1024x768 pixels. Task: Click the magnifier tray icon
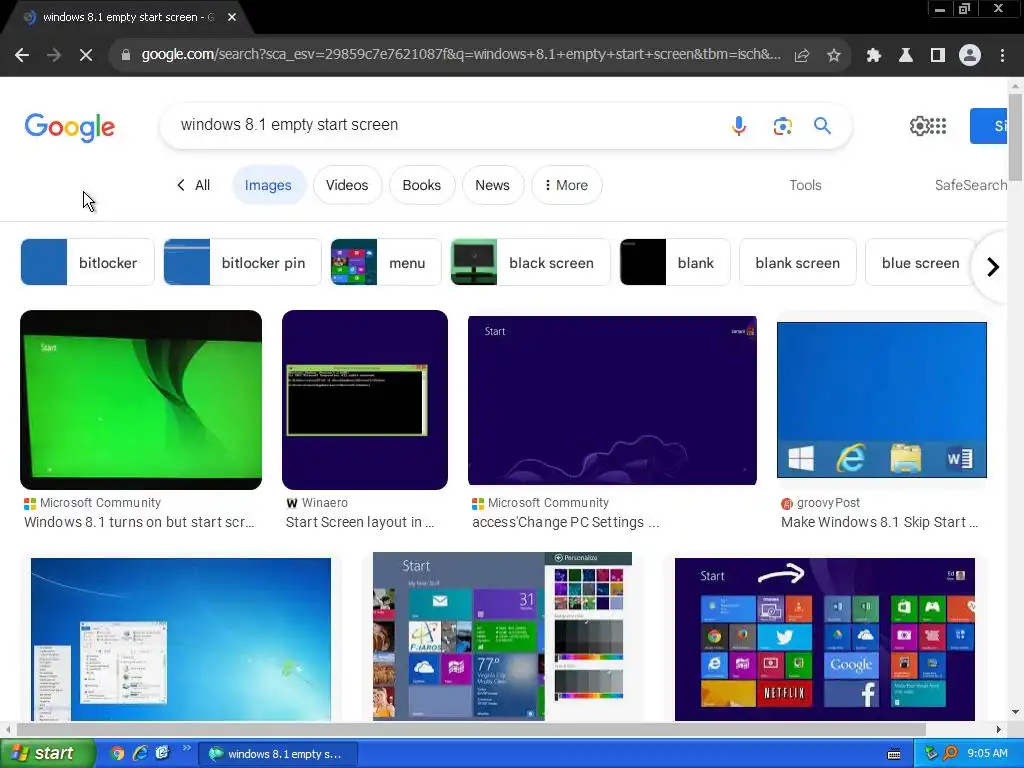coord(950,754)
